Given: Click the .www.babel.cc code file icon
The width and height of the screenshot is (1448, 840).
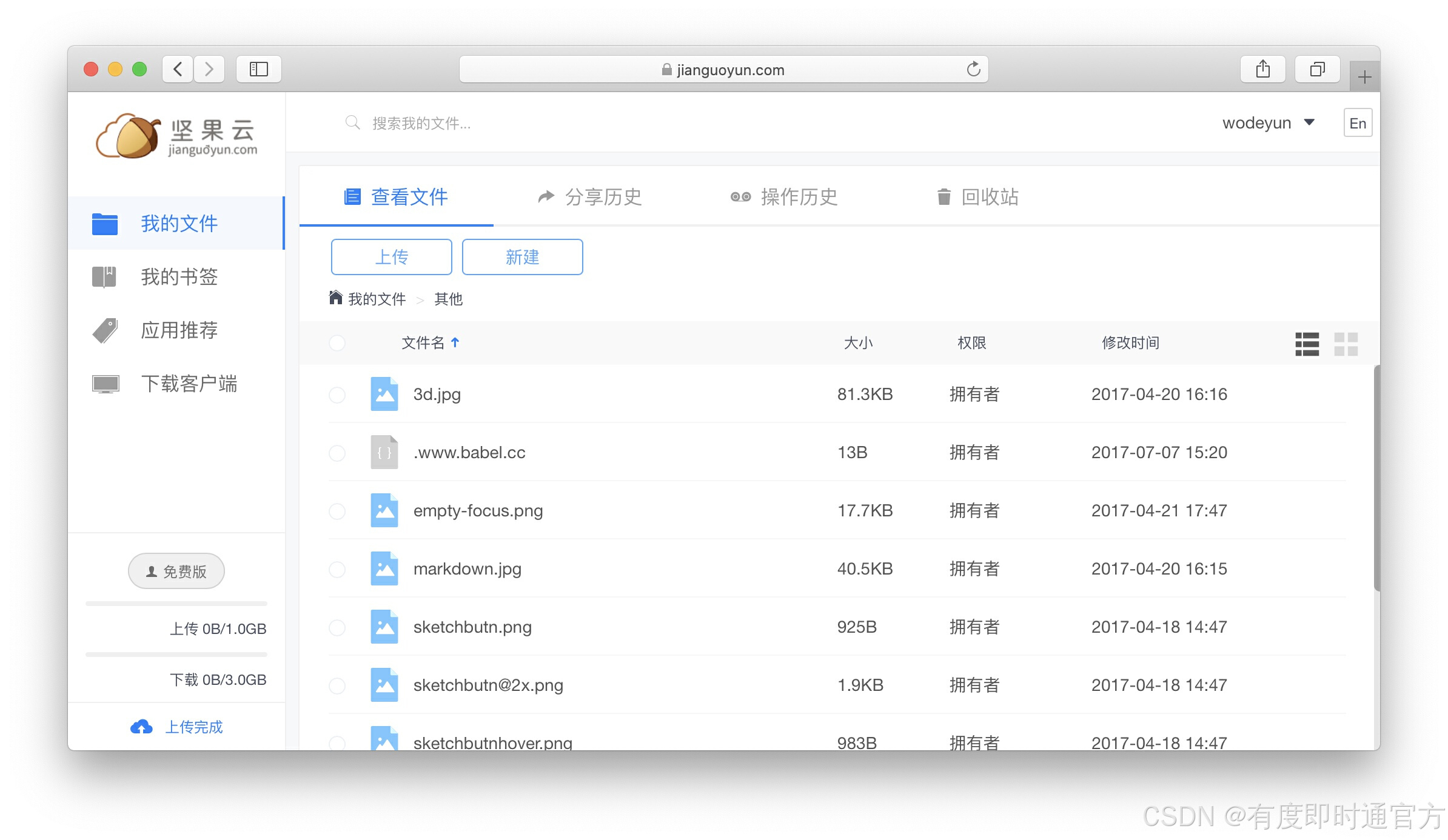Looking at the screenshot, I should click(x=384, y=452).
